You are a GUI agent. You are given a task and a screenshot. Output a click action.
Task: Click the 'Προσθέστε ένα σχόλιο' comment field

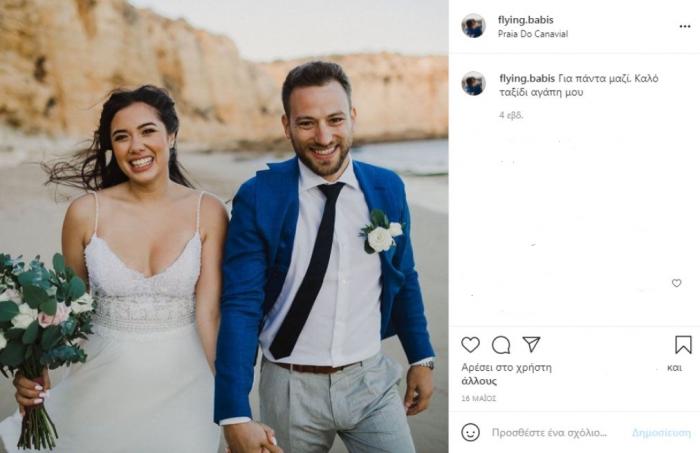[x=549, y=432]
